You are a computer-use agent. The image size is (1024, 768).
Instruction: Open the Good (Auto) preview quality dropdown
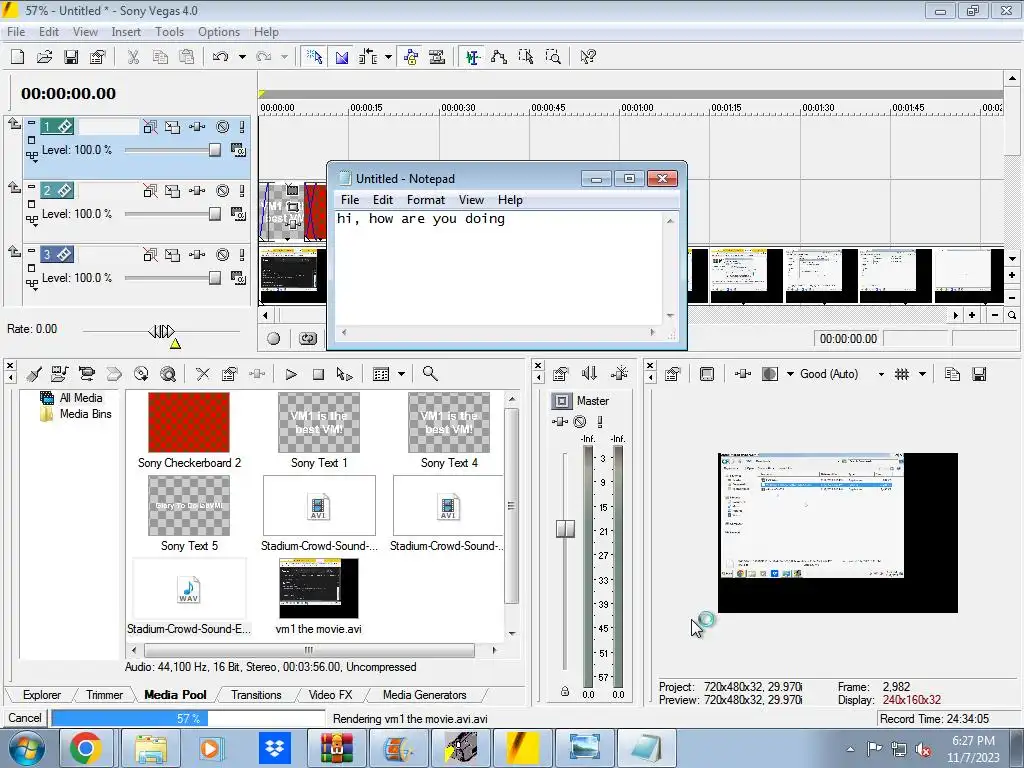click(881, 374)
